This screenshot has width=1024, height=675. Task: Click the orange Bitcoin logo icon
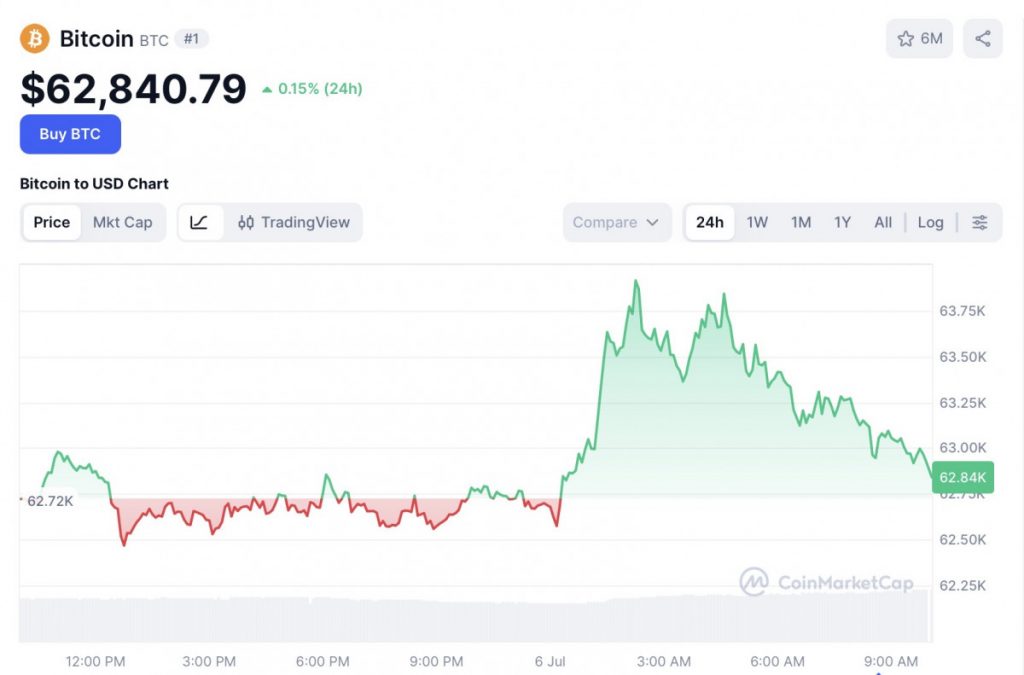pos(35,39)
